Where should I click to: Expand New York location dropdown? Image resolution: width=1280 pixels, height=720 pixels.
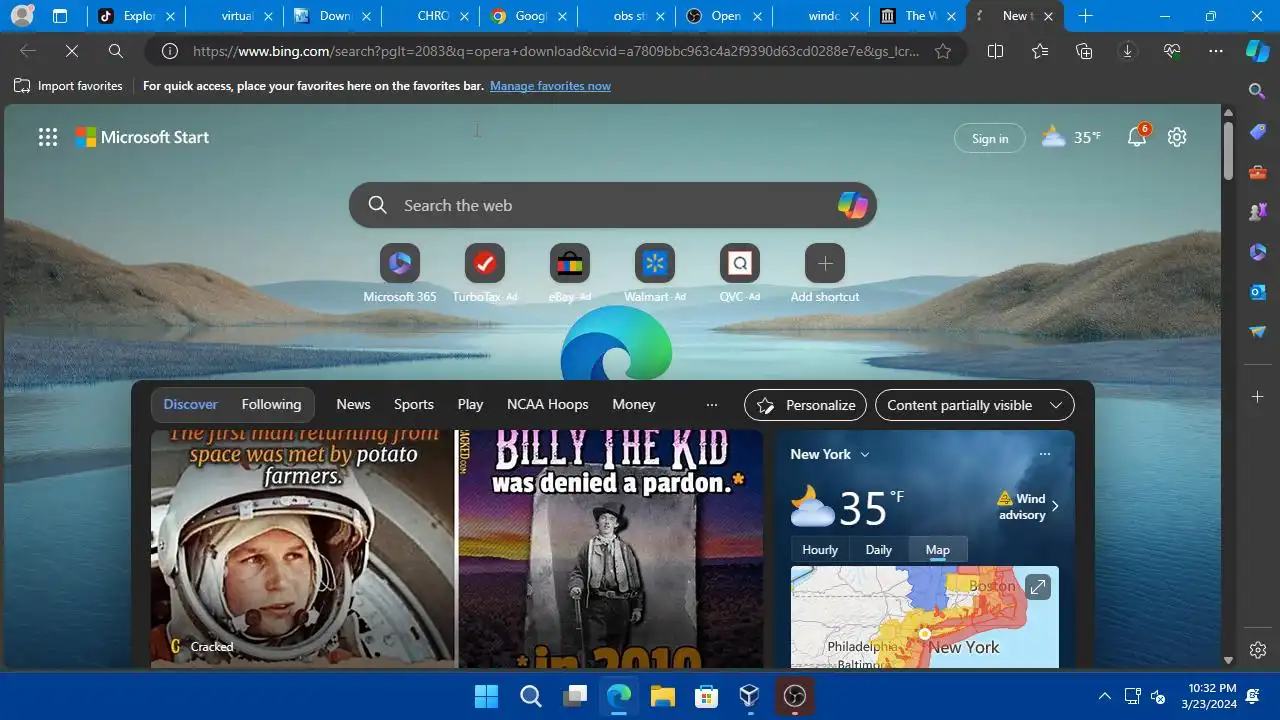[x=865, y=454]
